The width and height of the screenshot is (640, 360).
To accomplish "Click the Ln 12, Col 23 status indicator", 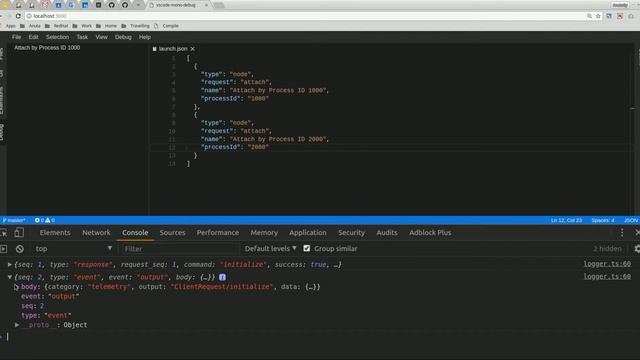I will coord(566,220).
